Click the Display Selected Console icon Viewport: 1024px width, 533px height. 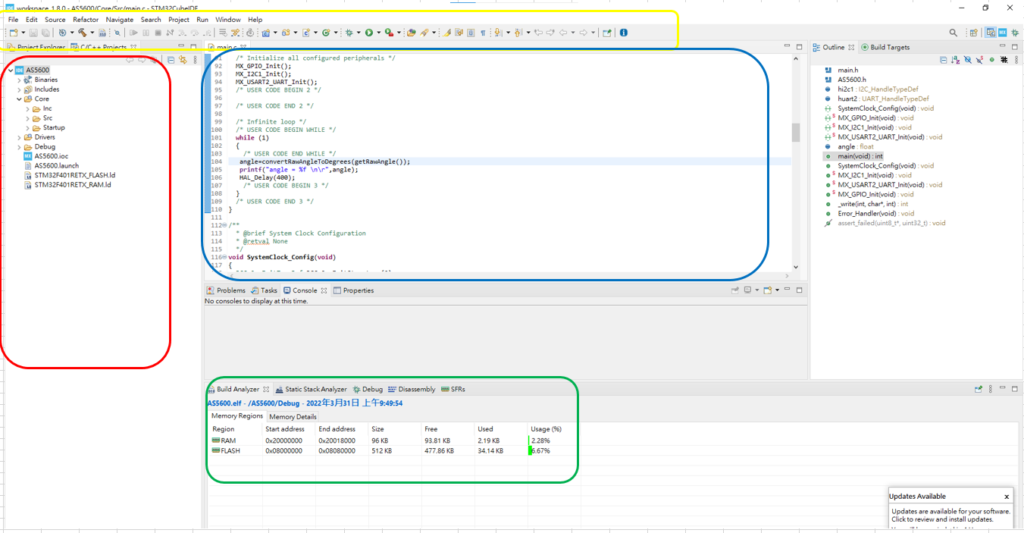[747, 290]
